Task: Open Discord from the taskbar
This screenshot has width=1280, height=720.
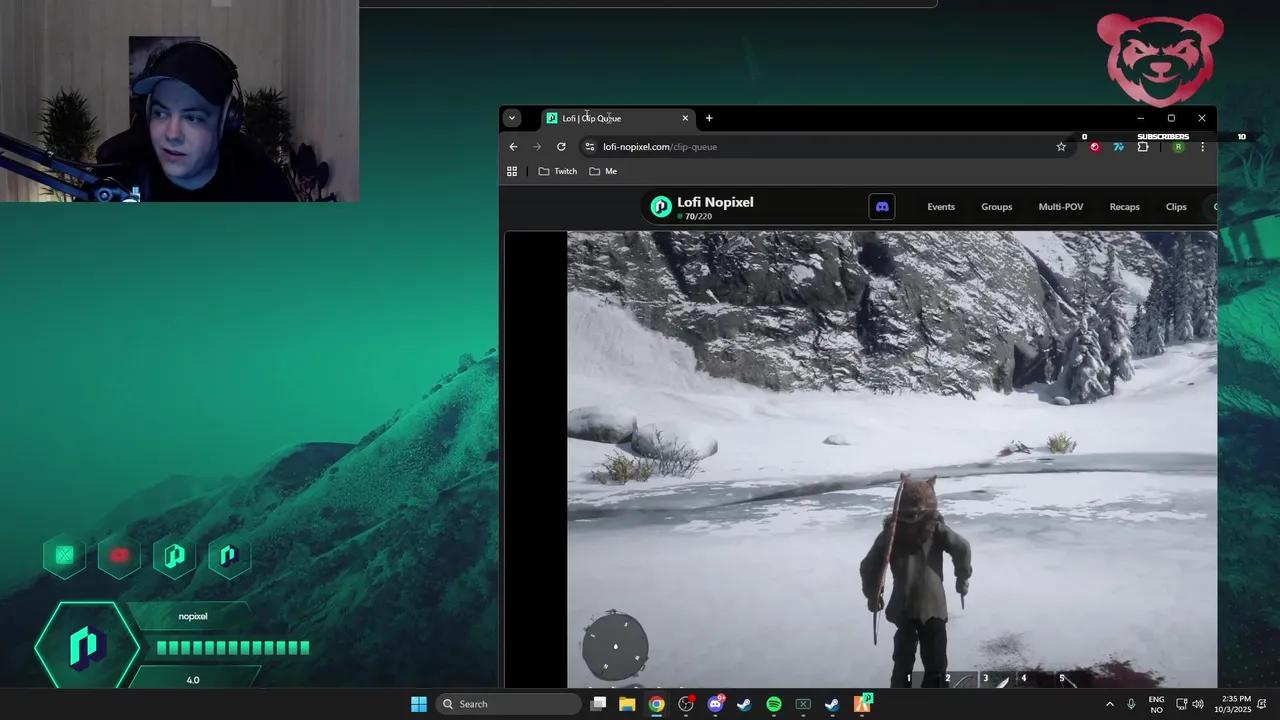Action: [715, 704]
